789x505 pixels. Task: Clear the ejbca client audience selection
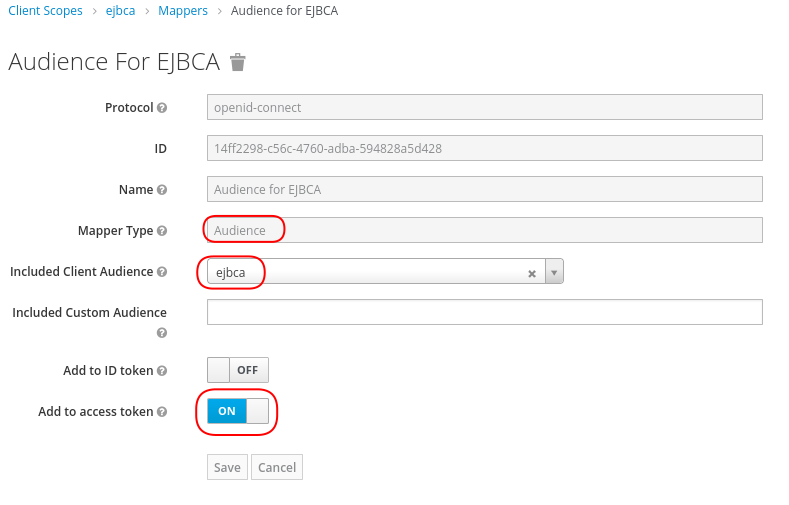pos(532,273)
